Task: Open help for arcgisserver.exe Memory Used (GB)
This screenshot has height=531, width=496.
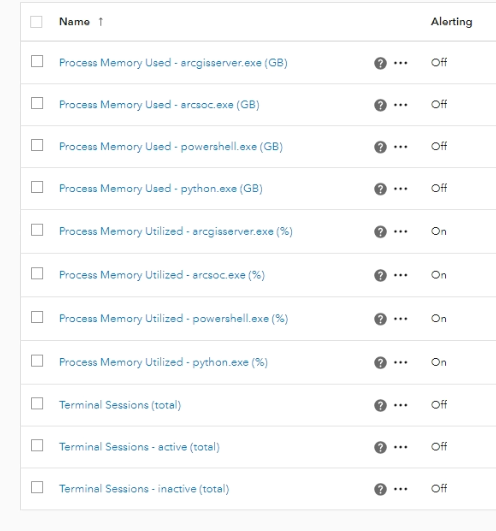Action: 380,63
